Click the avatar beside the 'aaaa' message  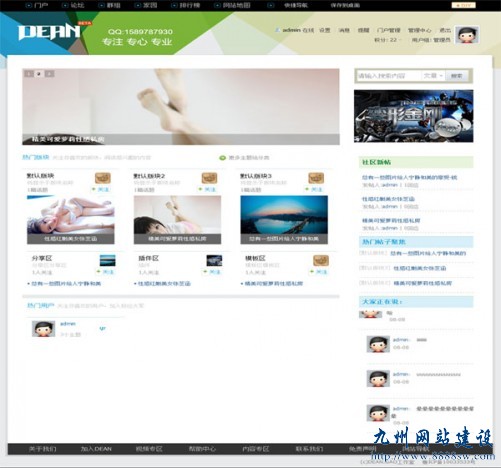pos(378,344)
